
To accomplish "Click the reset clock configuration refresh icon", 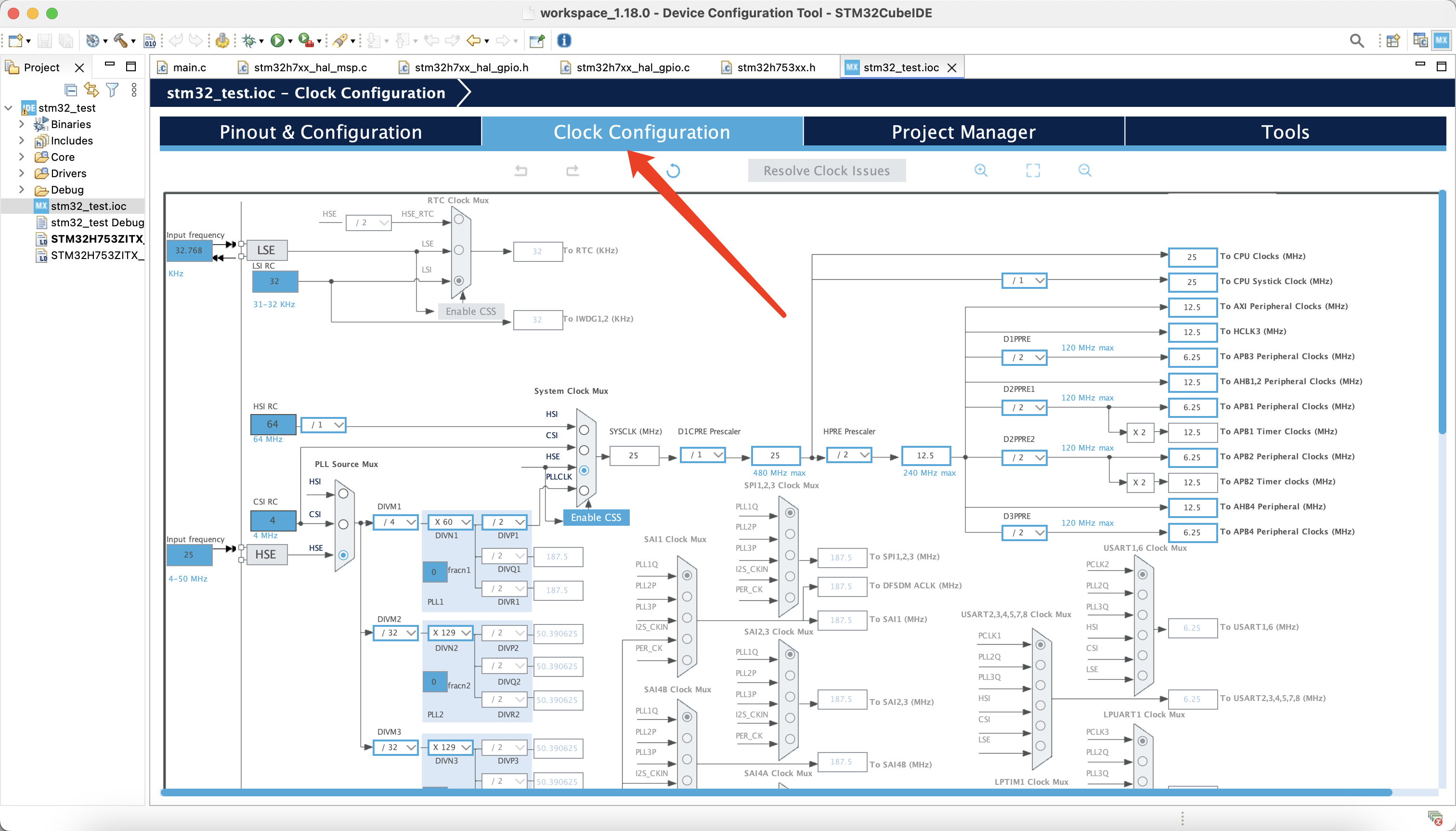I will (x=674, y=170).
